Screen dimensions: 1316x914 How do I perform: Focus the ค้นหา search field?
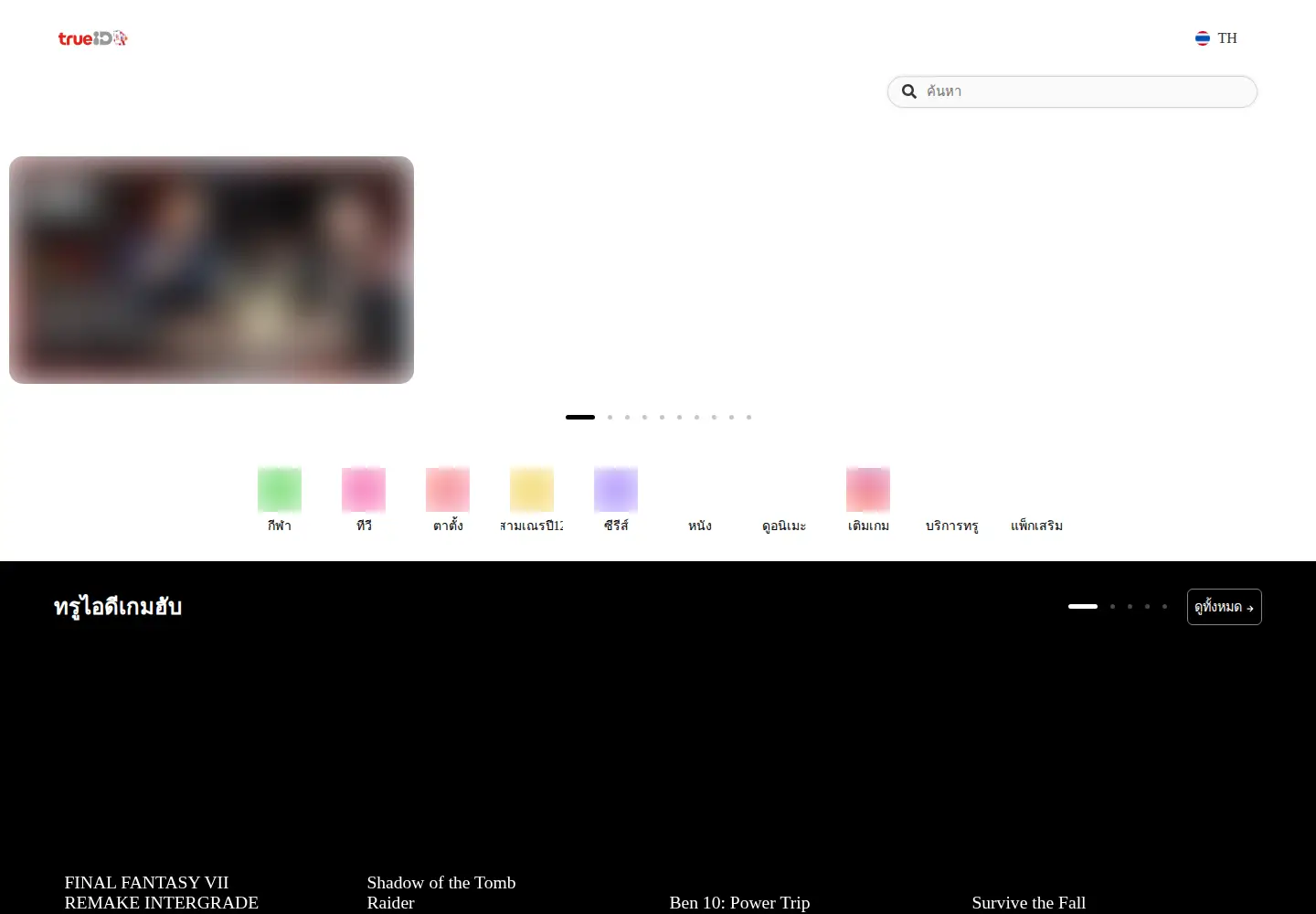pyautogui.click(x=1072, y=91)
